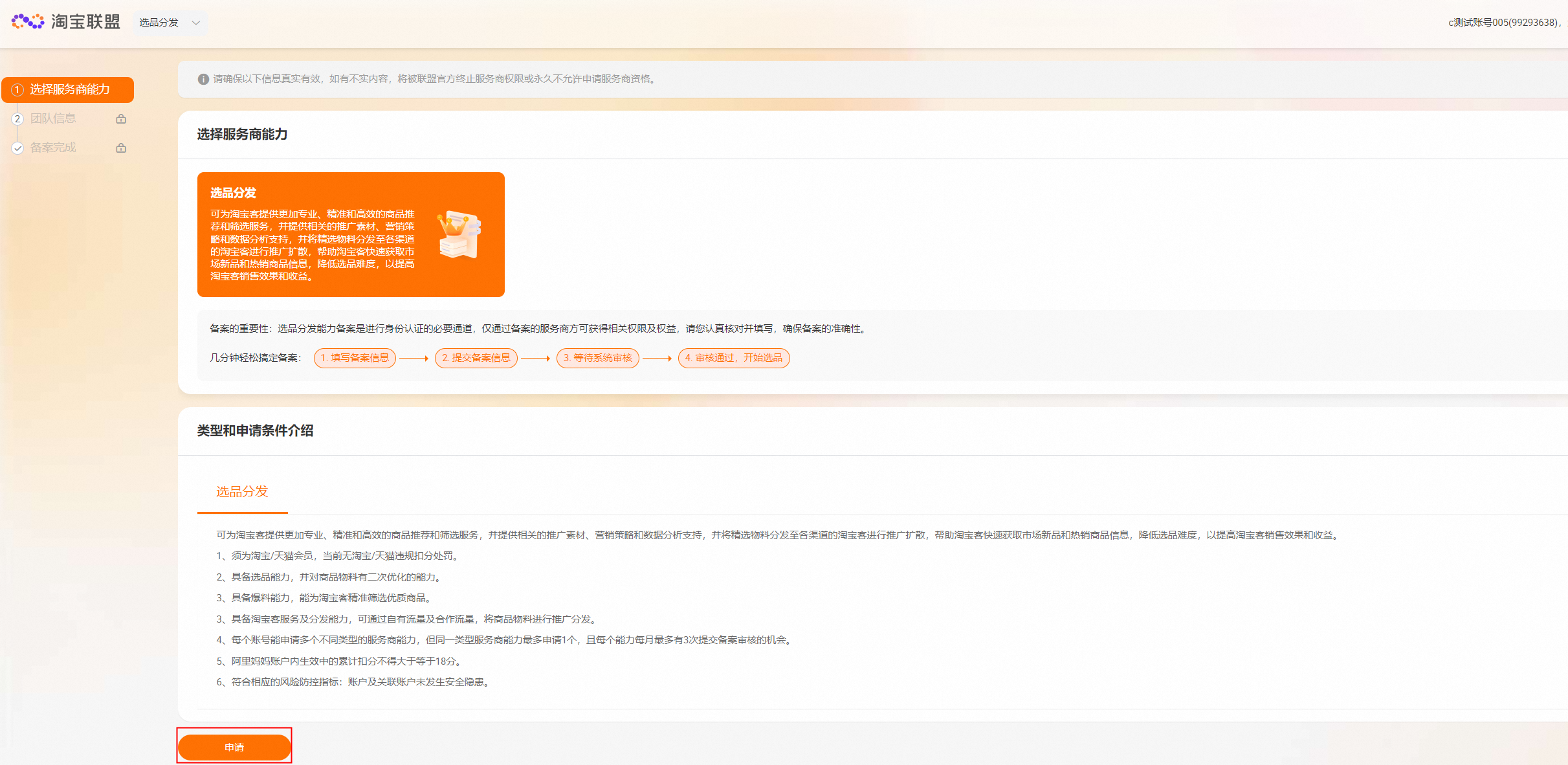1568x765 pixels.
Task: Click condition 1、须为淘宝/天猫会员 line
Action: click(x=339, y=556)
